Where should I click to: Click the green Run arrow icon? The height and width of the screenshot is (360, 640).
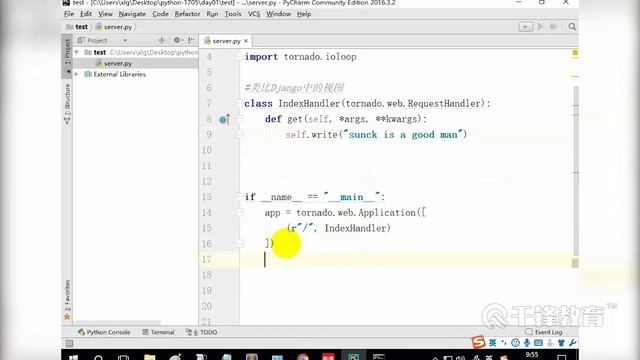[x=540, y=27]
